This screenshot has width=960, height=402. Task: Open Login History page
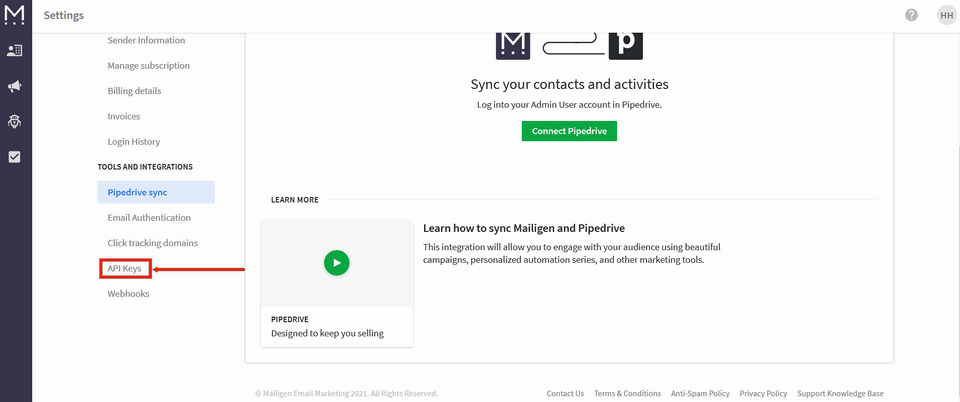134,142
